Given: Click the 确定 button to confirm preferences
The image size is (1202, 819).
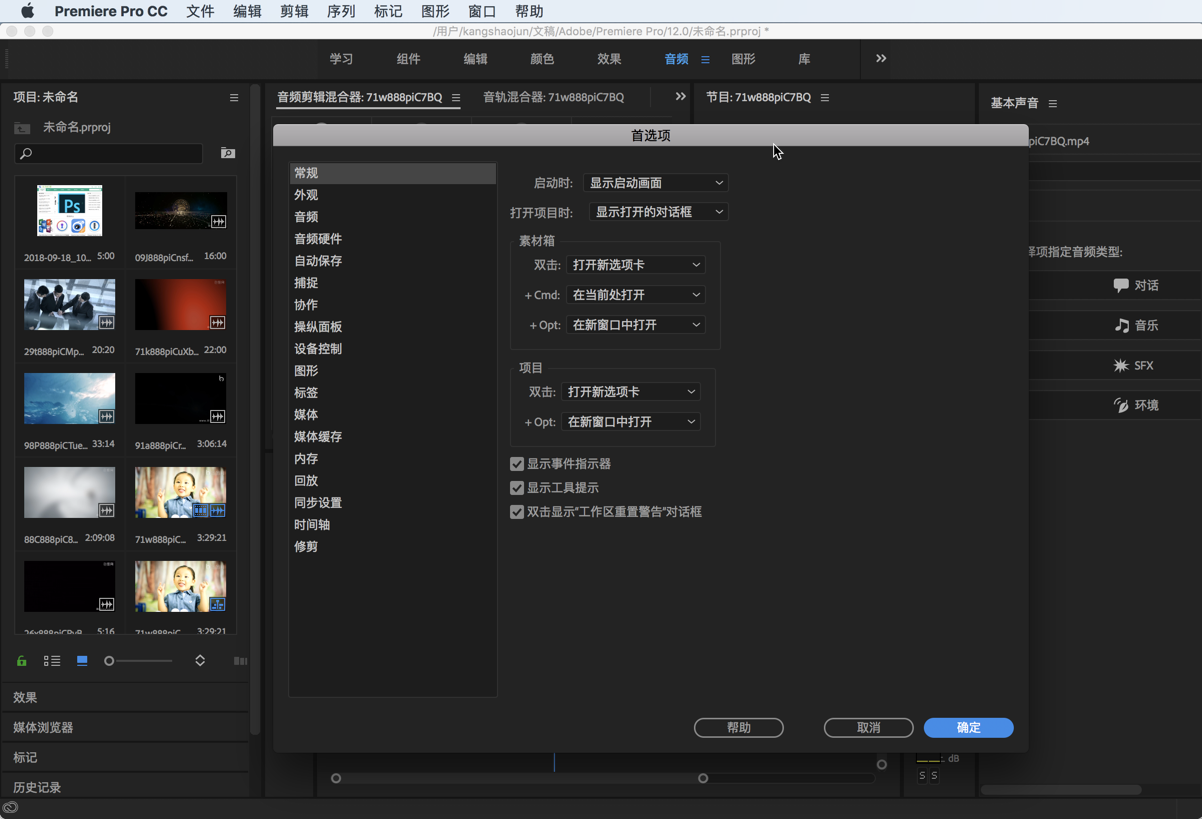Looking at the screenshot, I should point(967,727).
